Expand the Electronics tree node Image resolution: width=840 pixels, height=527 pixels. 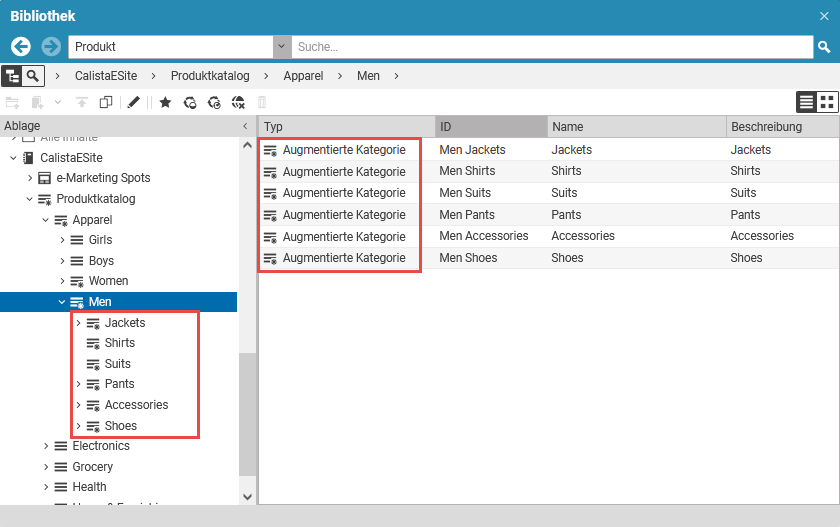tap(45, 446)
